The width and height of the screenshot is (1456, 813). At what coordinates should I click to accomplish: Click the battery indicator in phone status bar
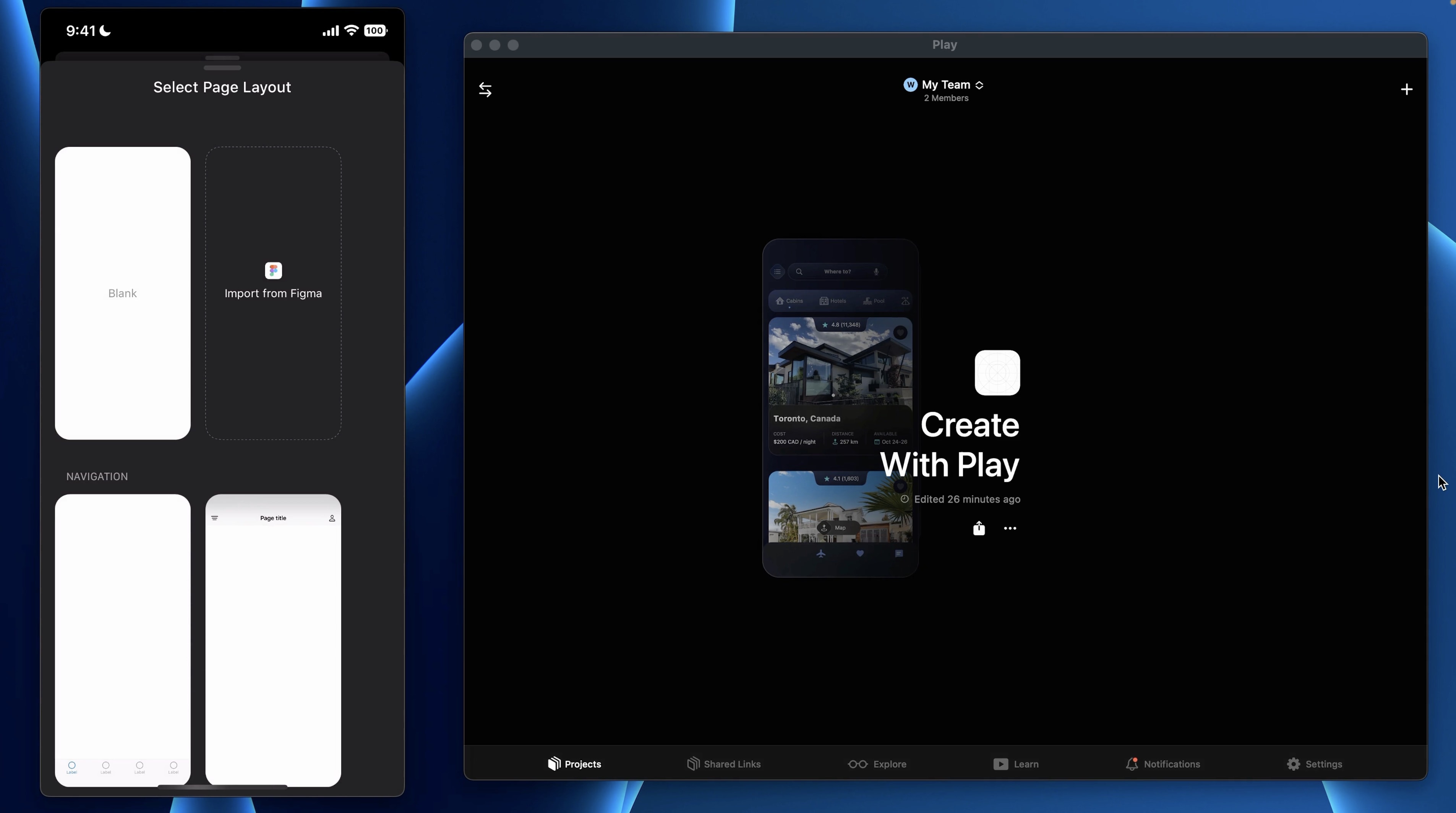pos(375,31)
